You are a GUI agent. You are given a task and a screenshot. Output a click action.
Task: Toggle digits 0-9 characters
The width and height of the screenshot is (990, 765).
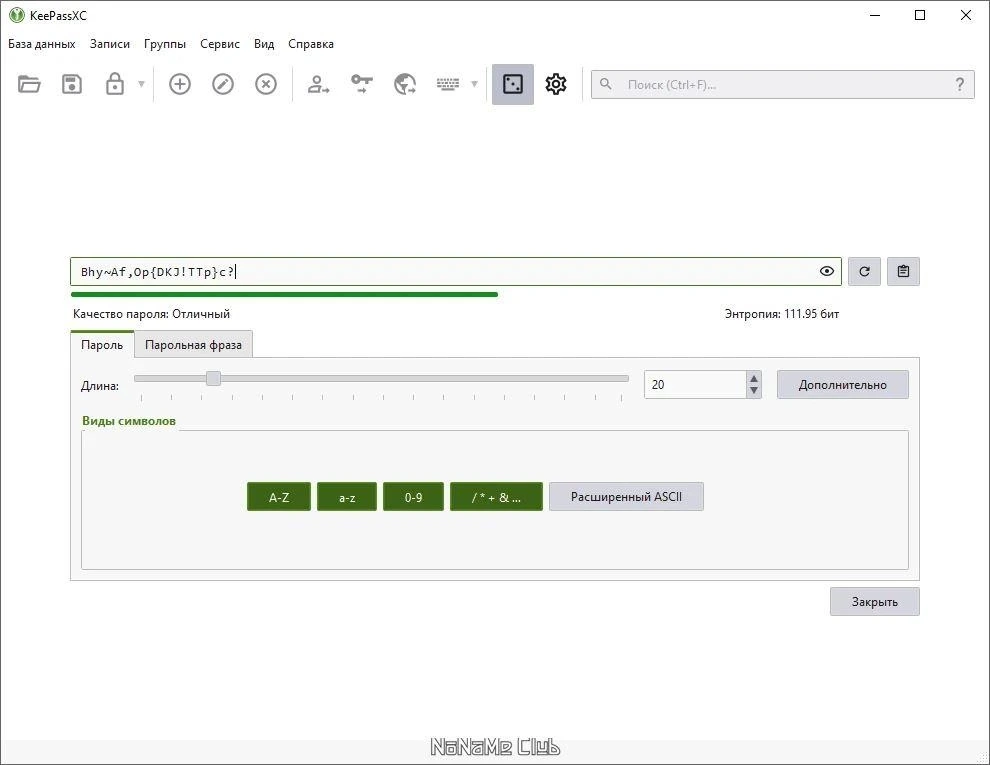pyautogui.click(x=414, y=497)
